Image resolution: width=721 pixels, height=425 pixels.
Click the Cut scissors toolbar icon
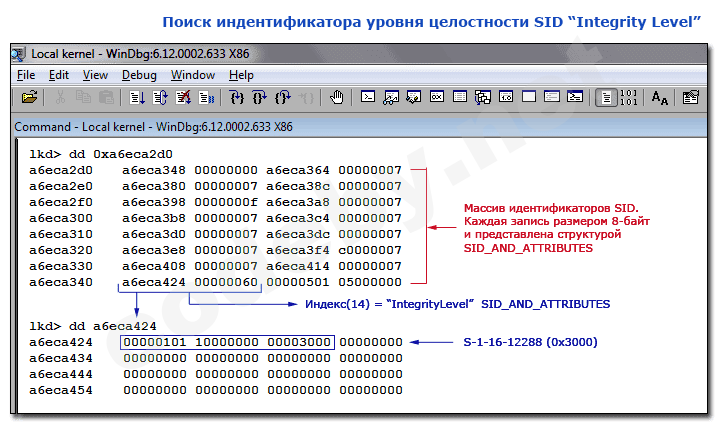60,98
